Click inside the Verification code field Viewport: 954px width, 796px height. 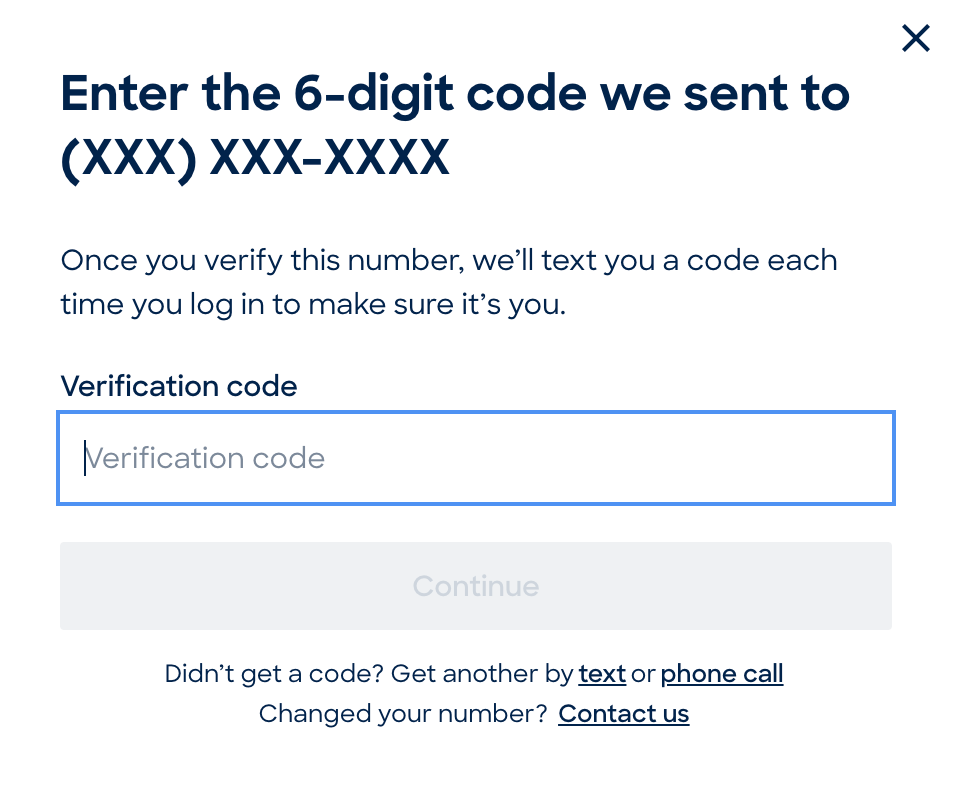(476, 458)
